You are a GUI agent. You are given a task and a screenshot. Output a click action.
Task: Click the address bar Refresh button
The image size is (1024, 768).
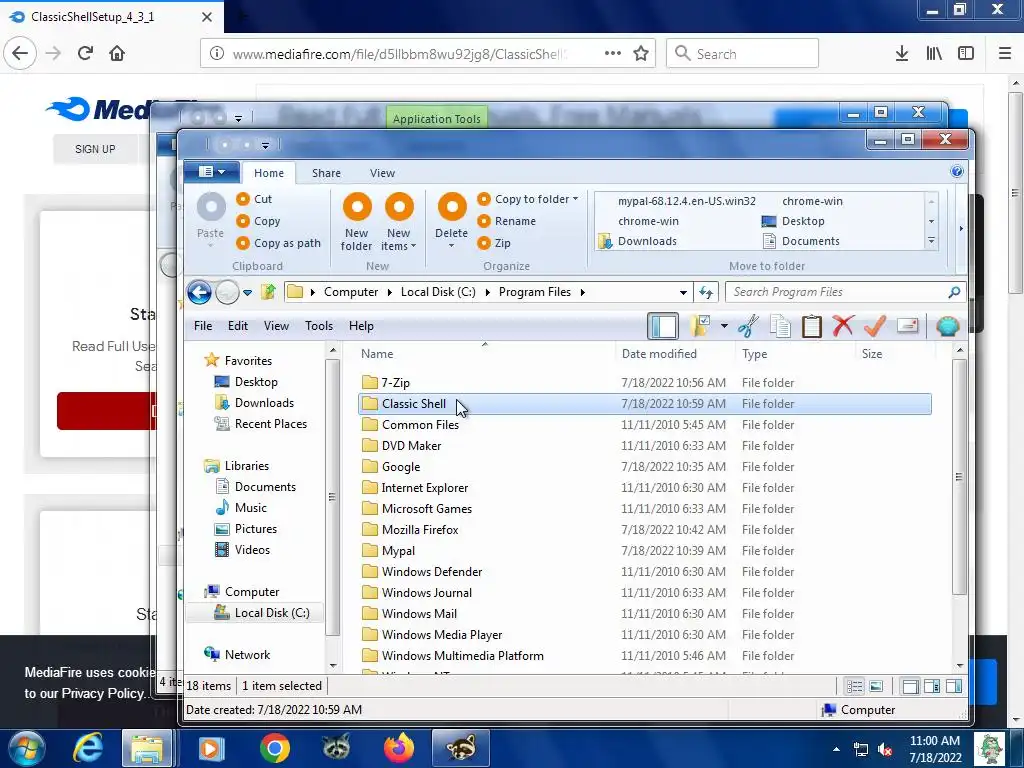pos(706,292)
